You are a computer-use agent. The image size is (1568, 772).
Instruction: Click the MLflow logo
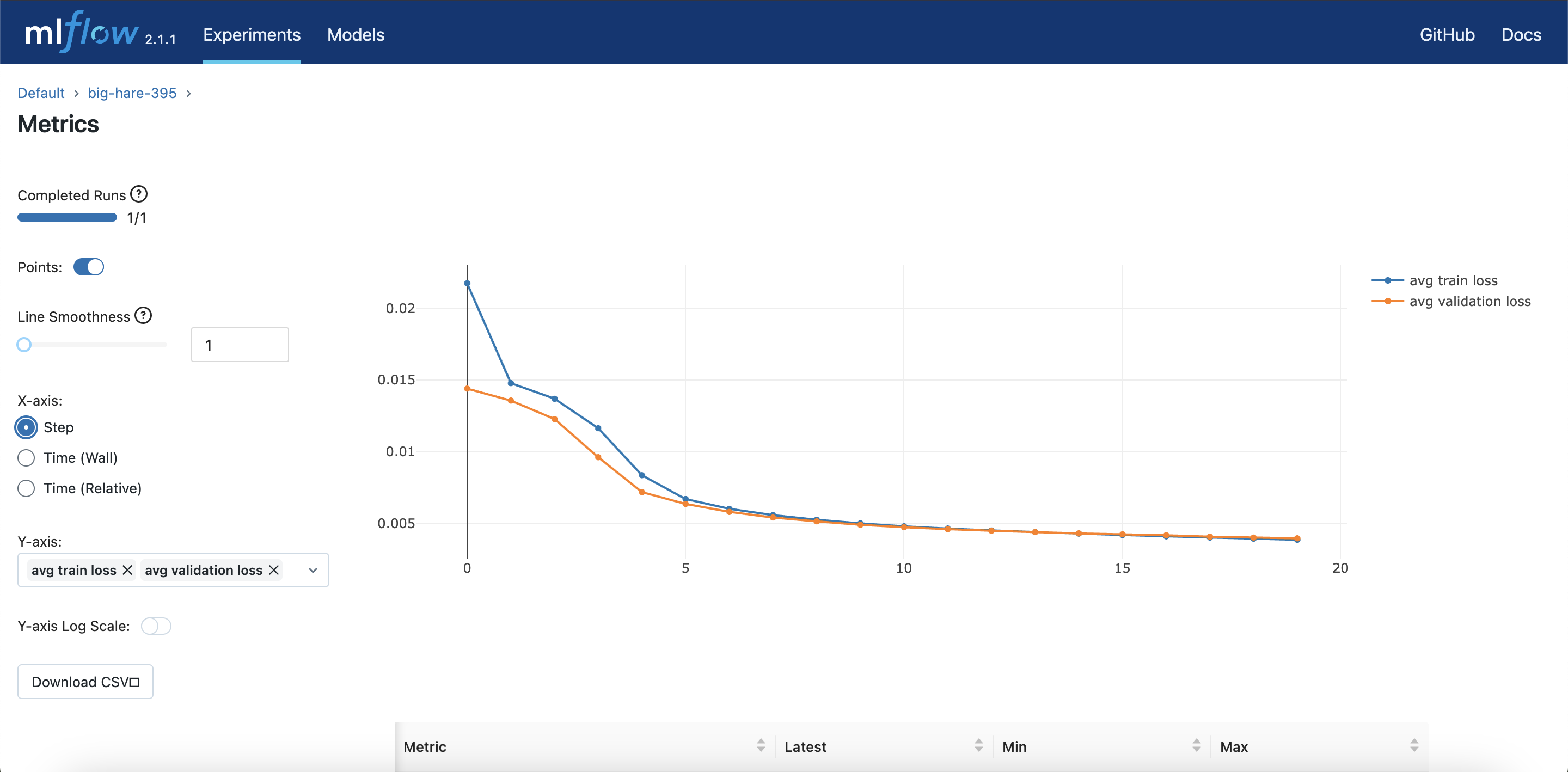click(82, 33)
